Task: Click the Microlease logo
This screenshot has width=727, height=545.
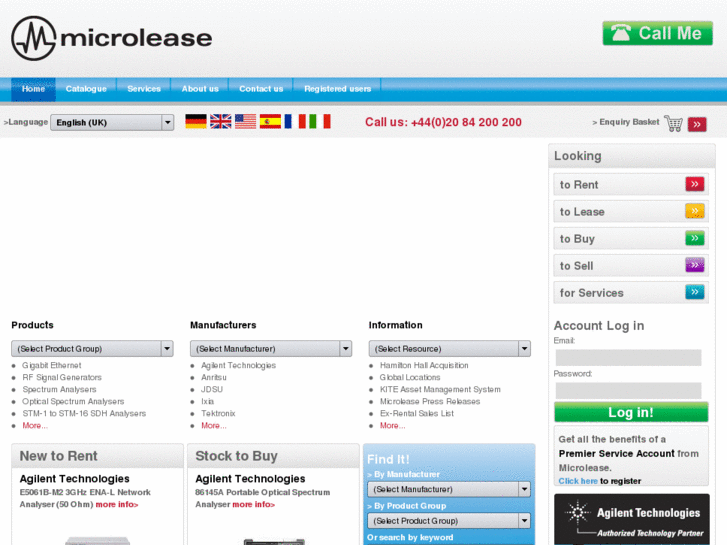Action: tap(111, 38)
